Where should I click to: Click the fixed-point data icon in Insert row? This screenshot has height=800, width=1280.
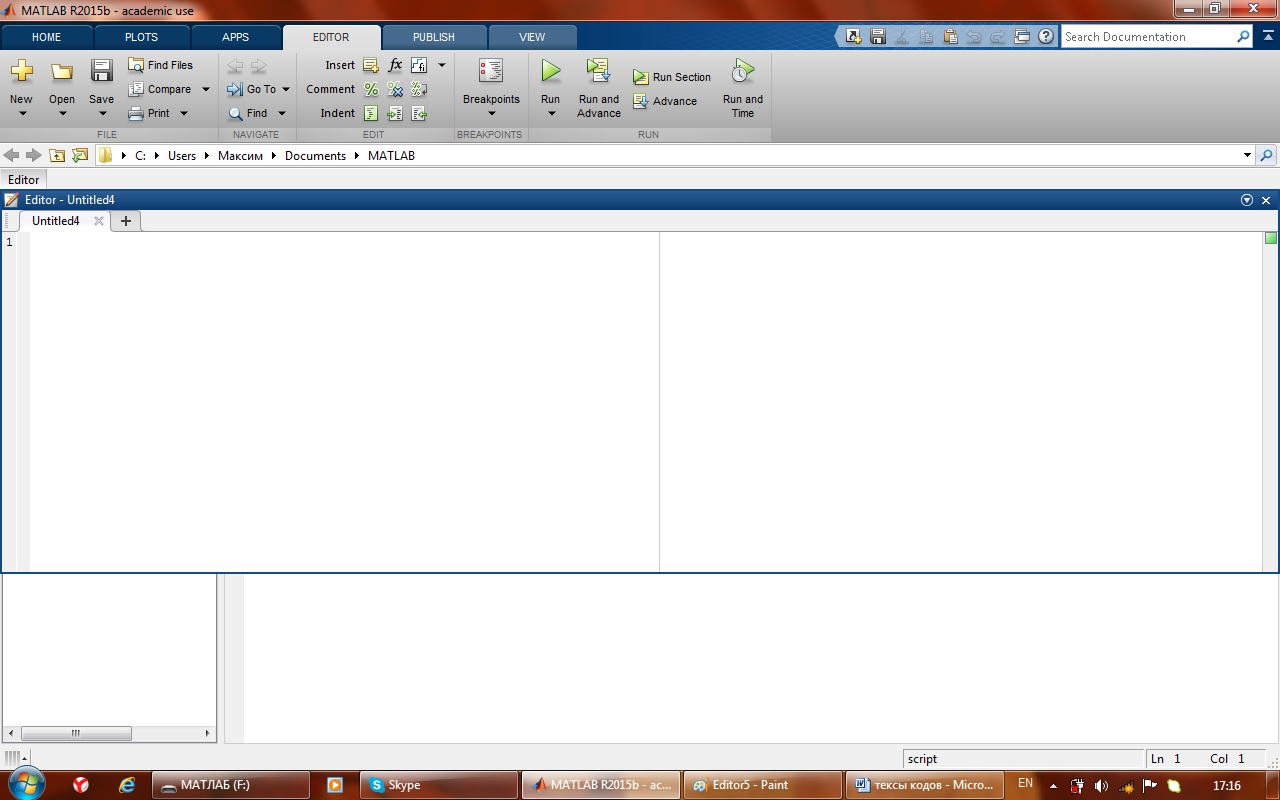click(419, 65)
